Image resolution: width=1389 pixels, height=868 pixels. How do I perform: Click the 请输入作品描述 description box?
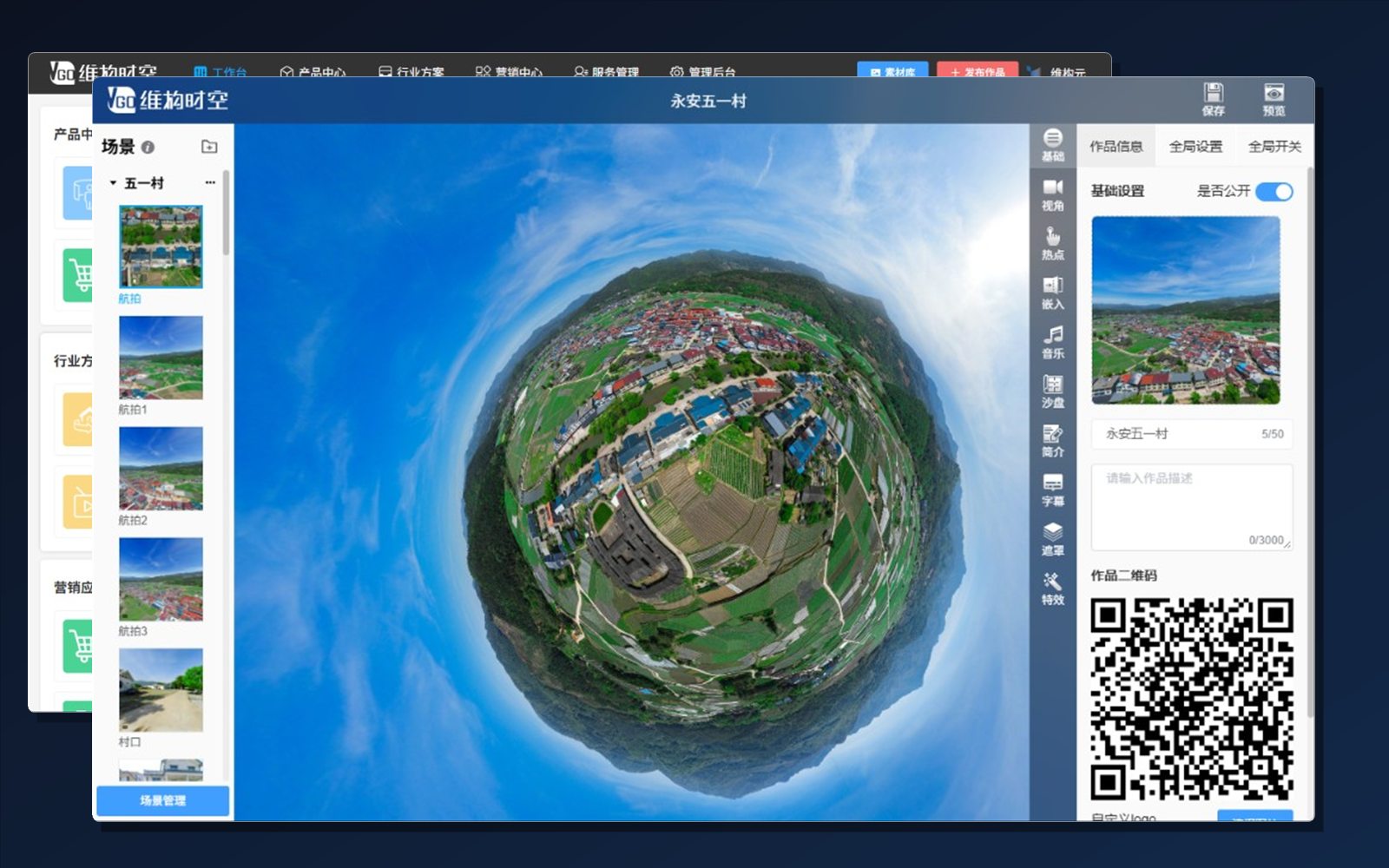click(1191, 507)
